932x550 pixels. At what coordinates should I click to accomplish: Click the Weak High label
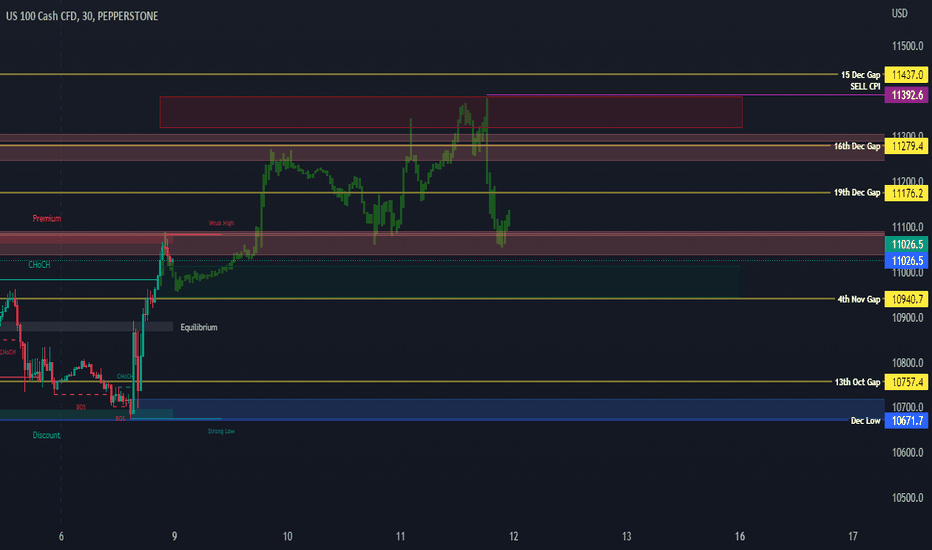pos(221,223)
